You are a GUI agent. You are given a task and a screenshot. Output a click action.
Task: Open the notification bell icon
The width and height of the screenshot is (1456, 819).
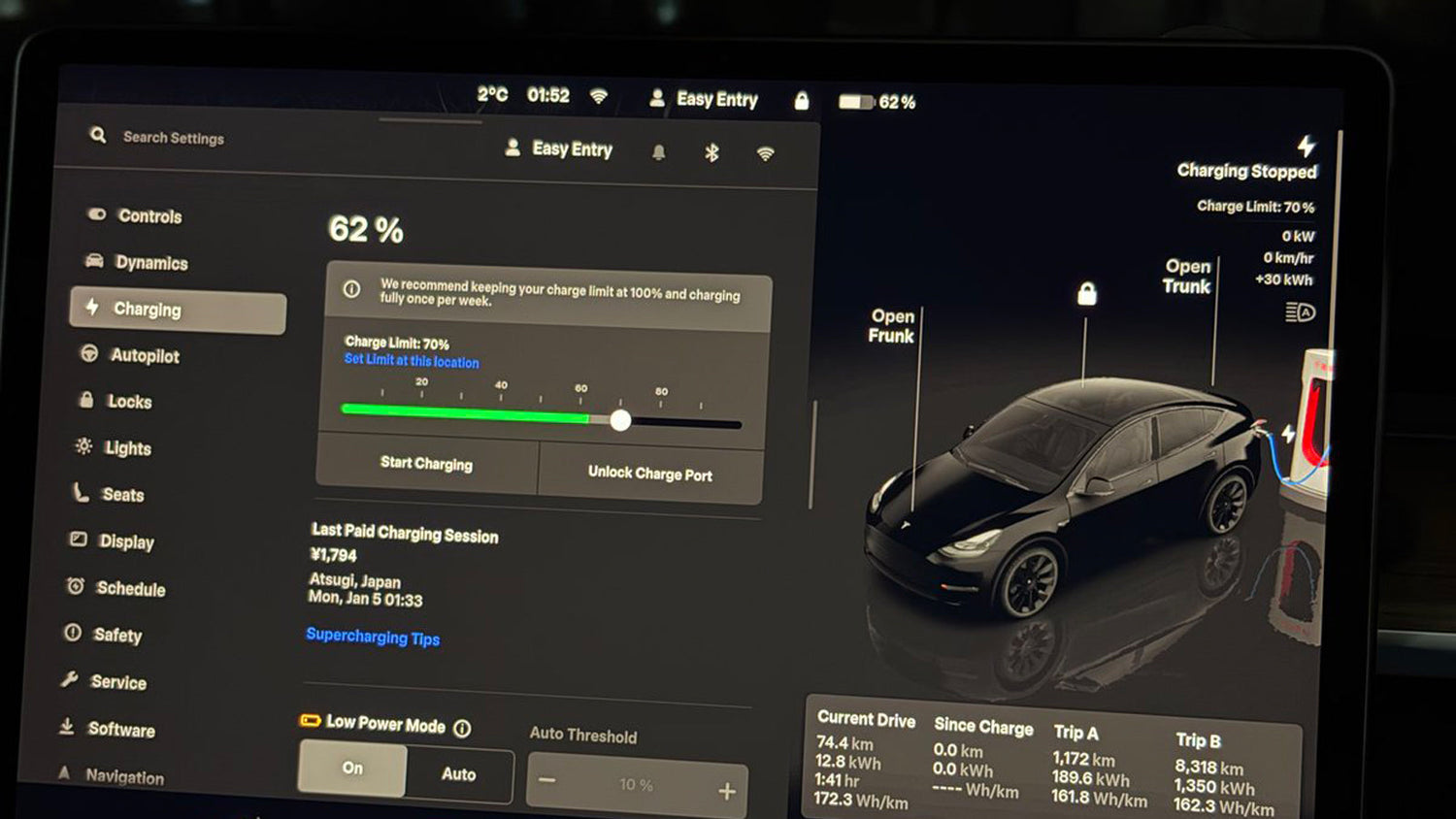pyautogui.click(x=659, y=151)
